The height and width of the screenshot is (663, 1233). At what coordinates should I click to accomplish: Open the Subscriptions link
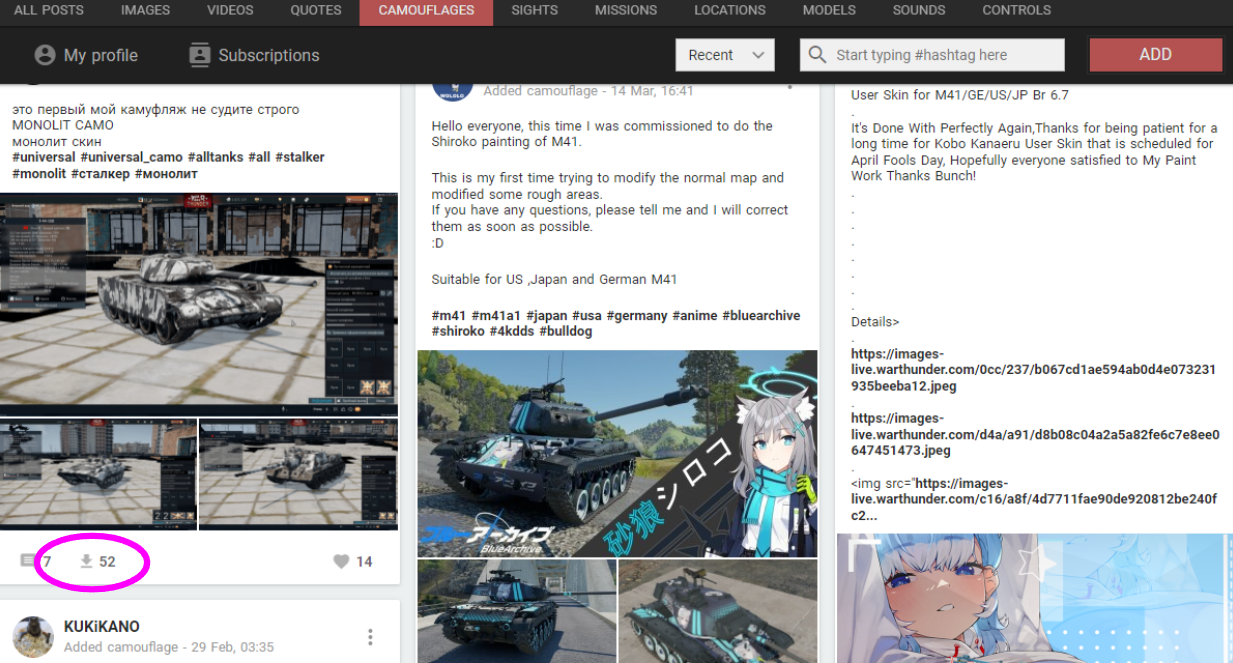pos(269,55)
